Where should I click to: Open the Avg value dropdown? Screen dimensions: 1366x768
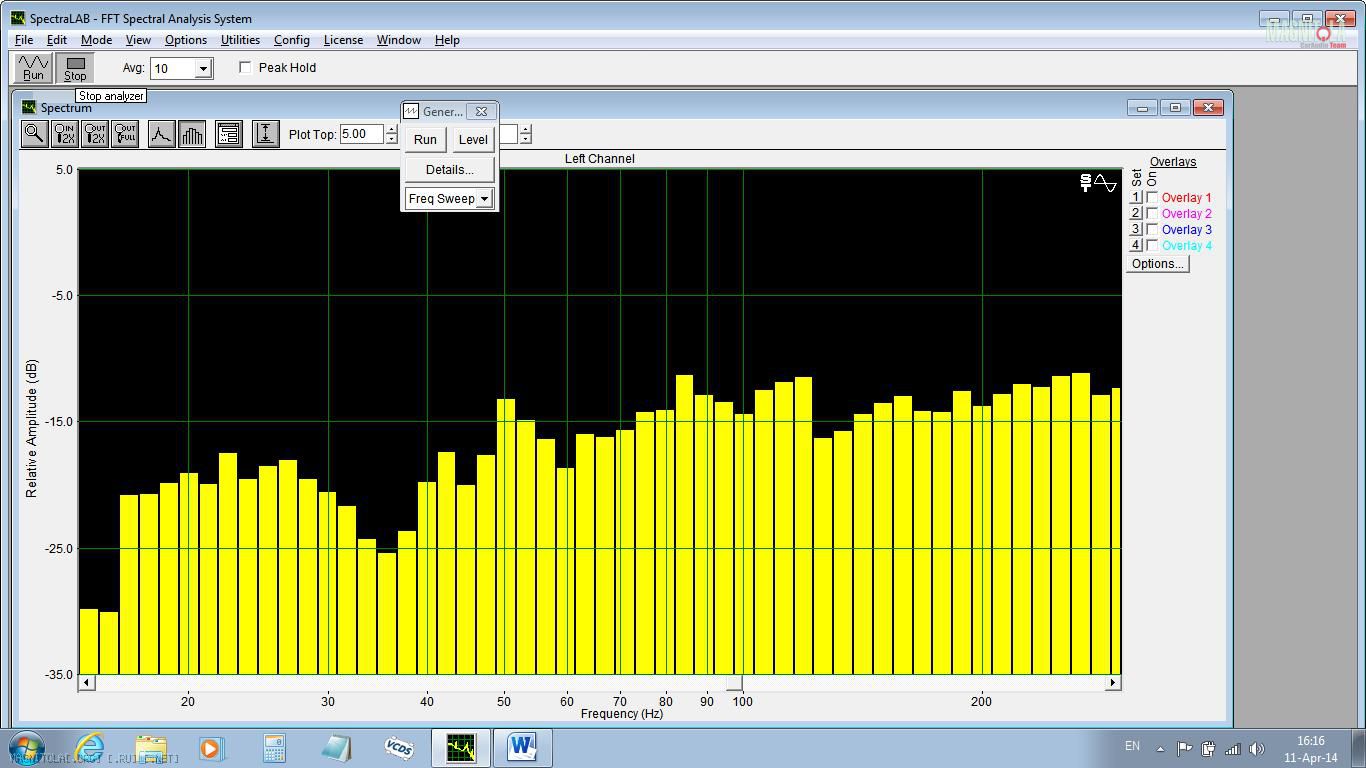point(203,68)
